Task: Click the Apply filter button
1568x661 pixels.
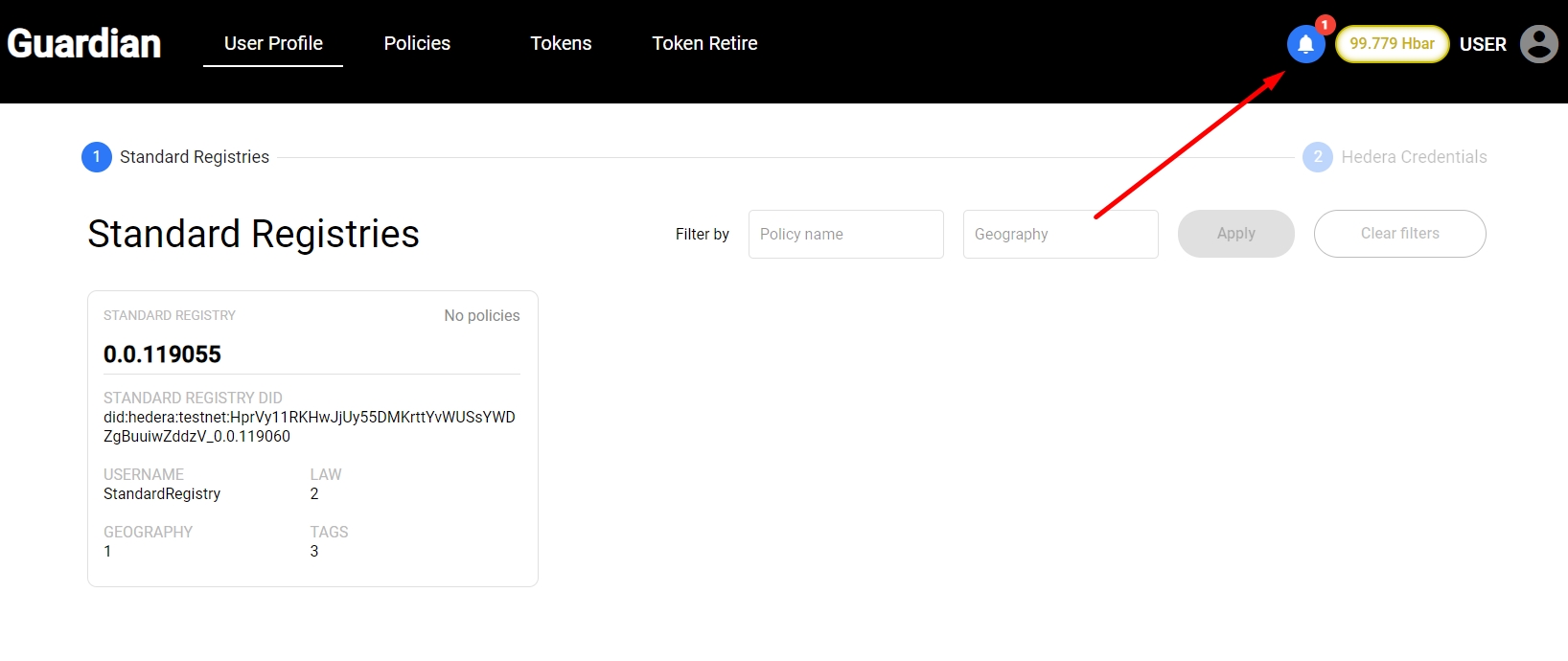Action: [1235, 234]
